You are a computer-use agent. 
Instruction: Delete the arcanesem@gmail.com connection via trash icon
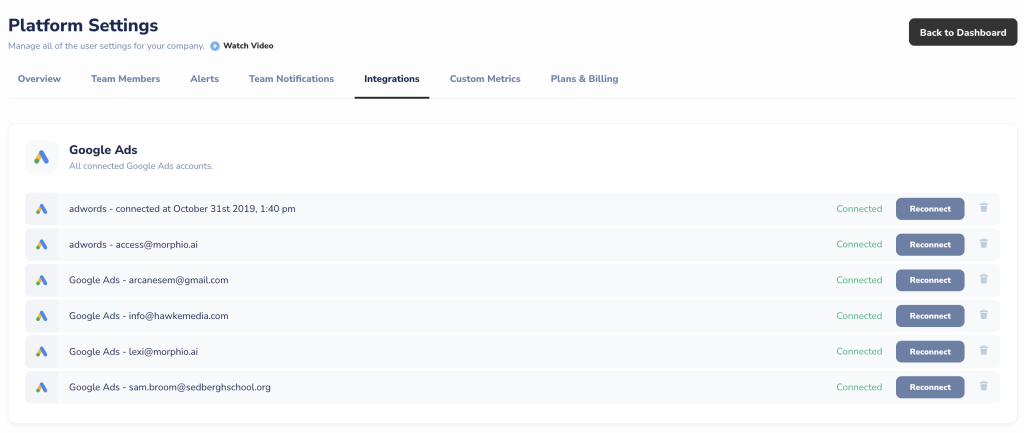pyautogui.click(x=984, y=279)
